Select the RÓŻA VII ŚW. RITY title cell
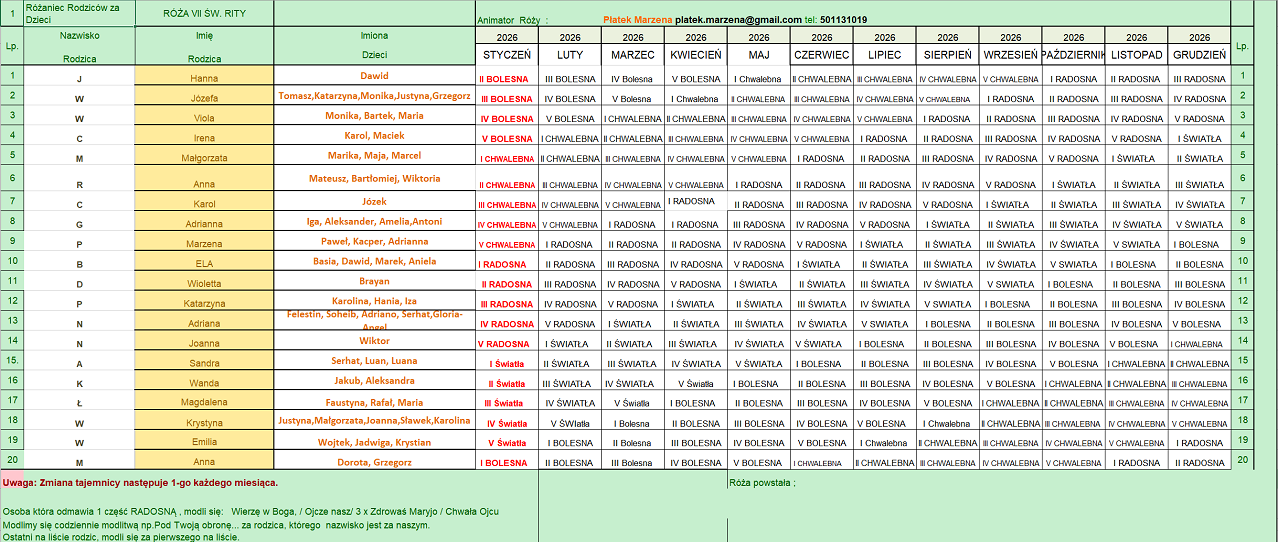Viewport: 1278px width, 542px height. 204,14
